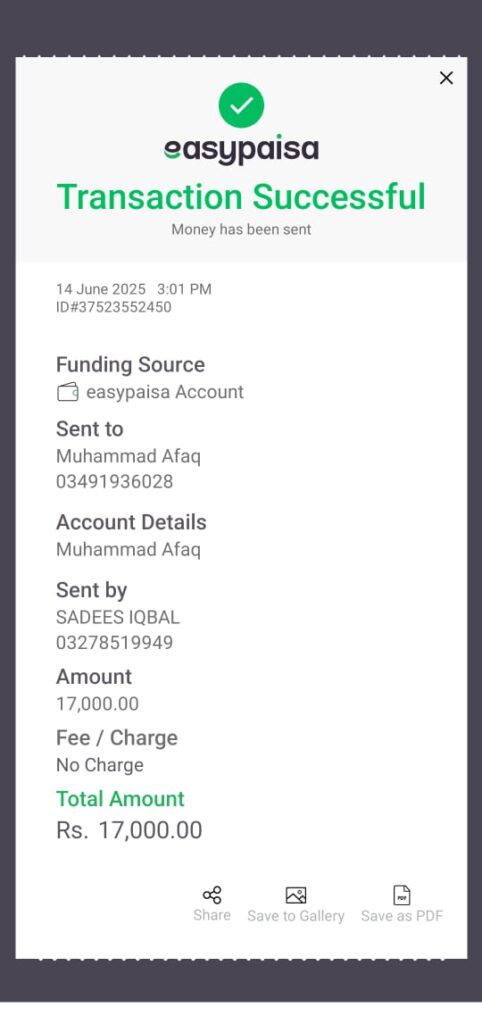Image resolution: width=482 pixels, height=1024 pixels.
Task: Tap the wallet icon beside easypaisa Account
Action: [x=67, y=392]
